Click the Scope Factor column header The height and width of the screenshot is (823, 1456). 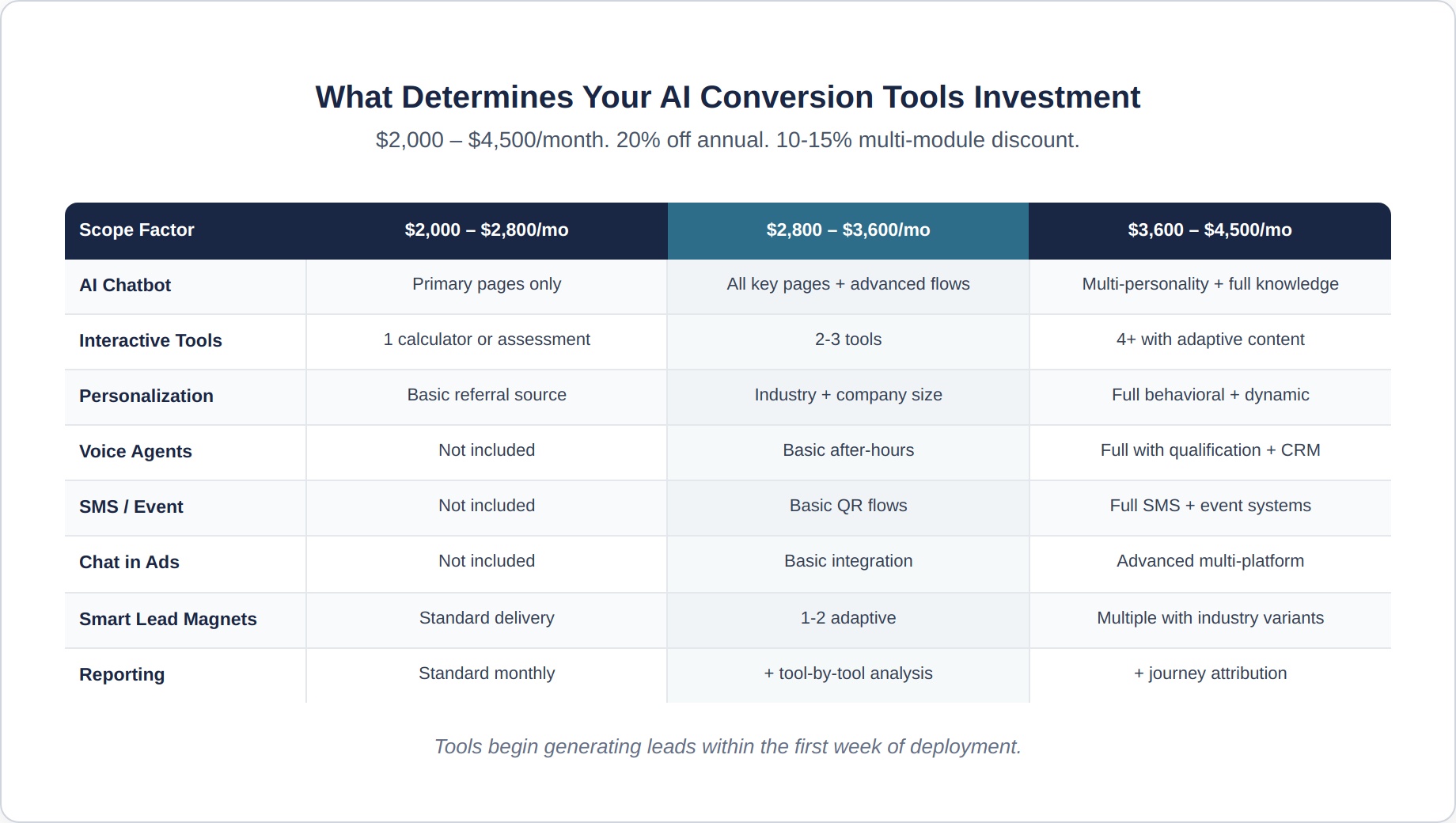coord(137,230)
